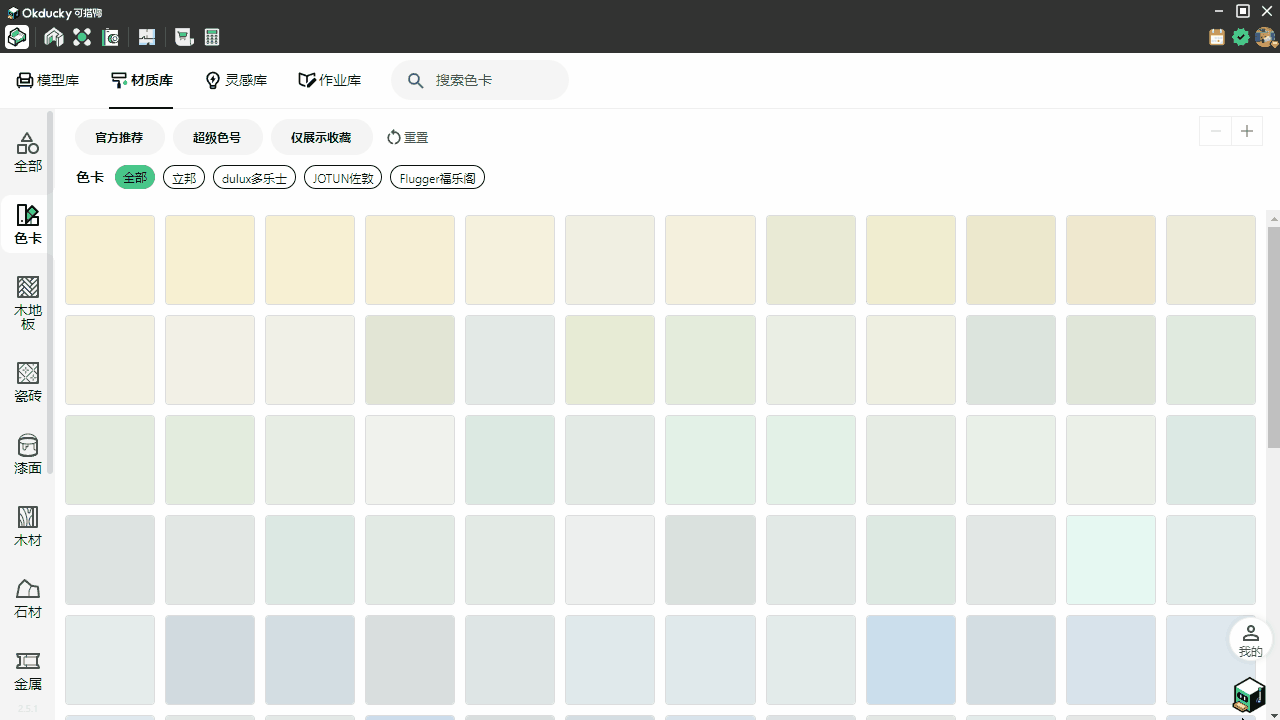Toggle the 仅展示收藏 filter
1280x720 pixels.
[321, 137]
